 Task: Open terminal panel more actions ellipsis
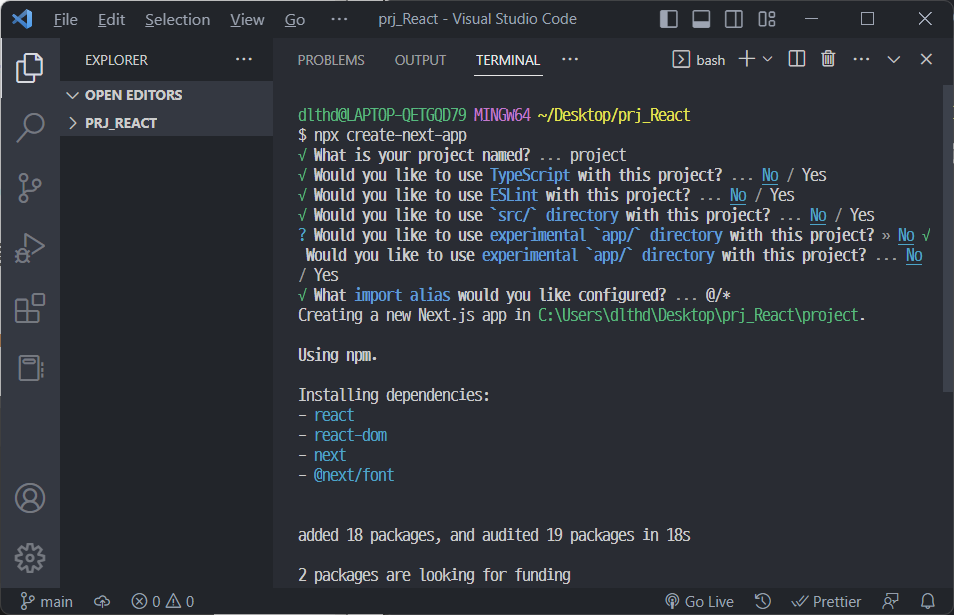[861, 59]
